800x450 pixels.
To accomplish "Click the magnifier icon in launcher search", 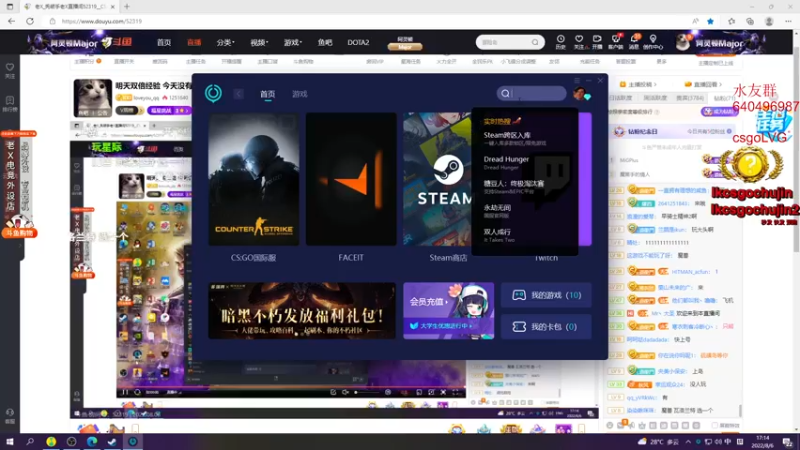I will point(505,93).
